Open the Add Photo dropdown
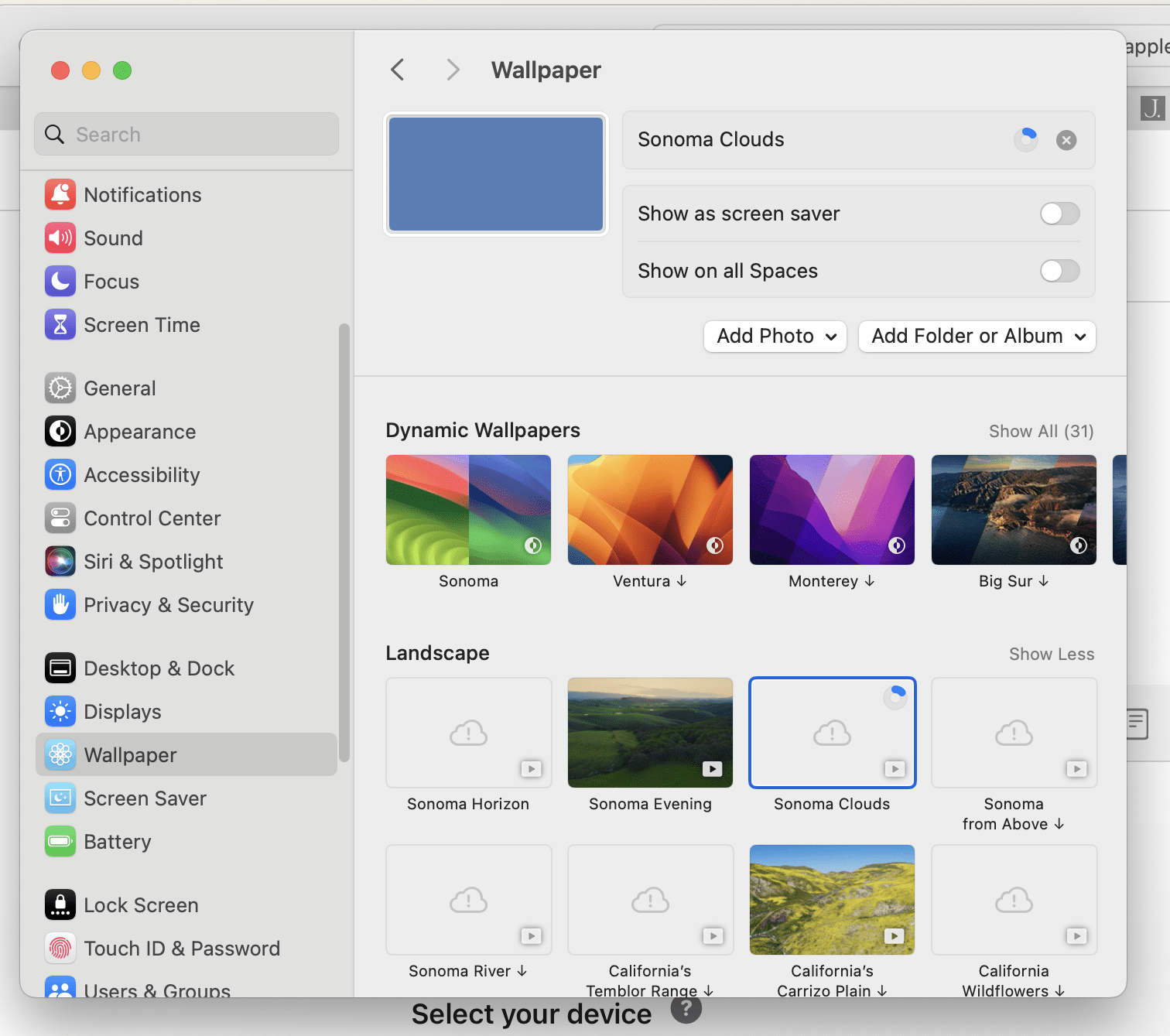Image resolution: width=1170 pixels, height=1036 pixels. pyautogui.click(x=774, y=337)
